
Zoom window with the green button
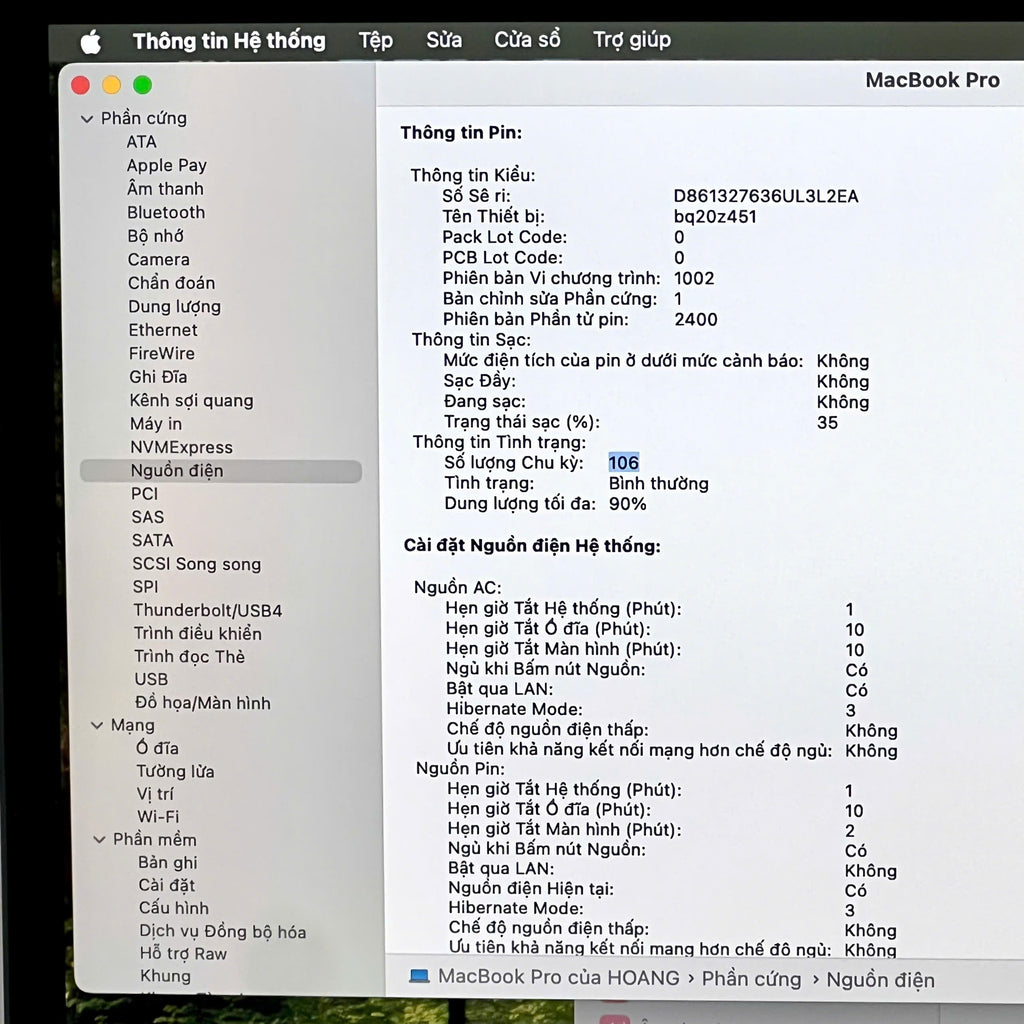point(142,85)
